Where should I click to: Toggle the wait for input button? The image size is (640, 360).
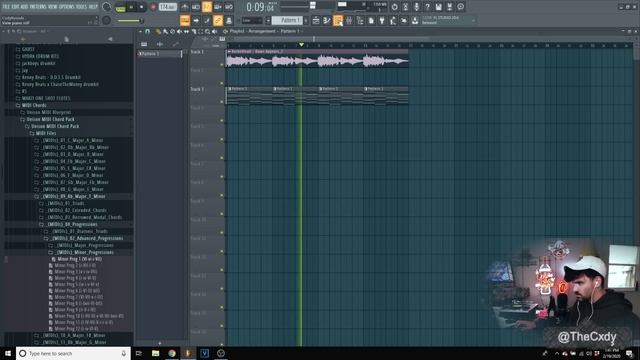pyautogui.click(x=196, y=7)
